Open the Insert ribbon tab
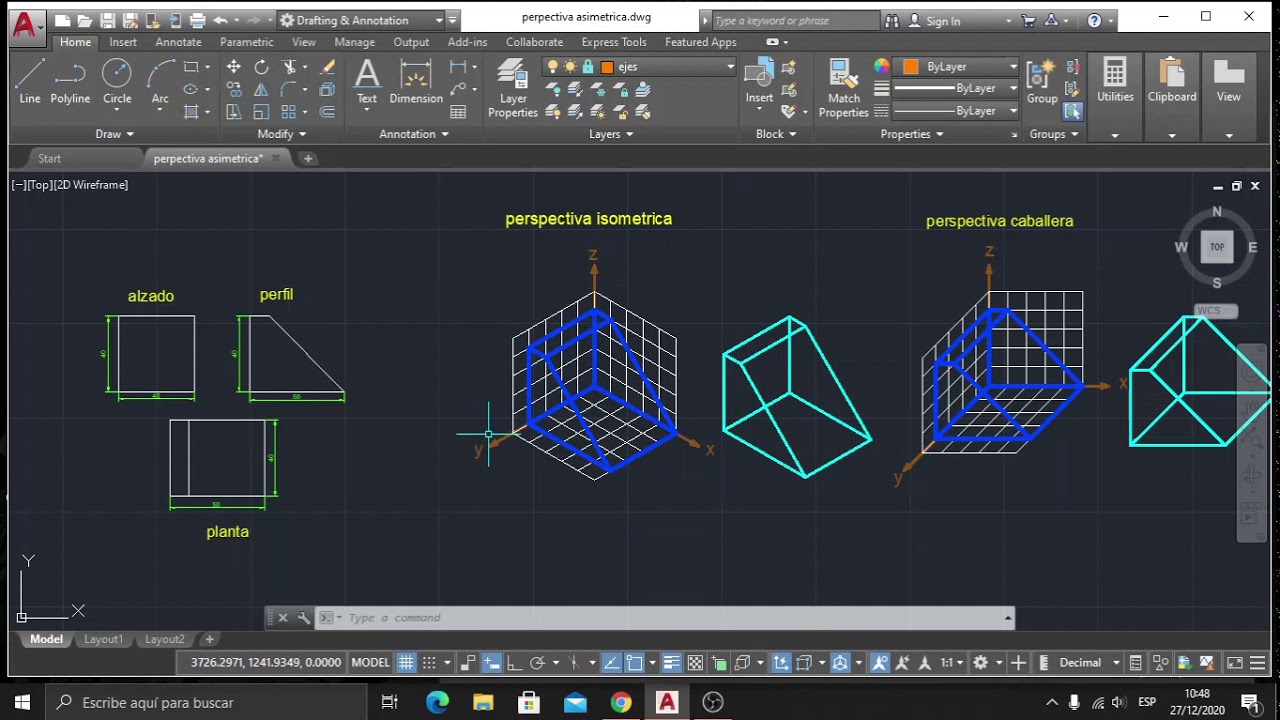 point(123,42)
